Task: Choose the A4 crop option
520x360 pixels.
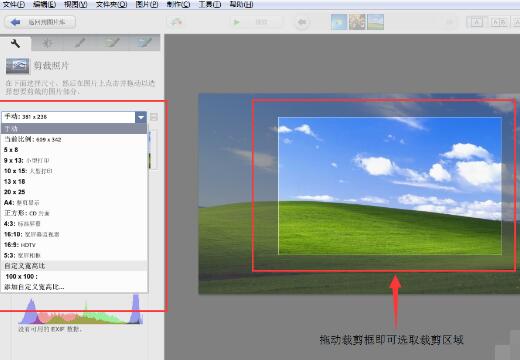Action: click(74, 202)
